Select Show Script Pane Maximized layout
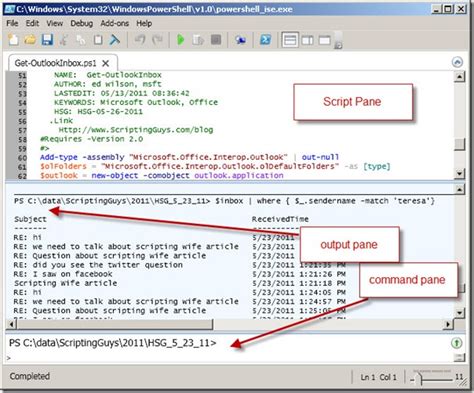Image resolution: width=474 pixels, height=393 pixels. point(324,40)
